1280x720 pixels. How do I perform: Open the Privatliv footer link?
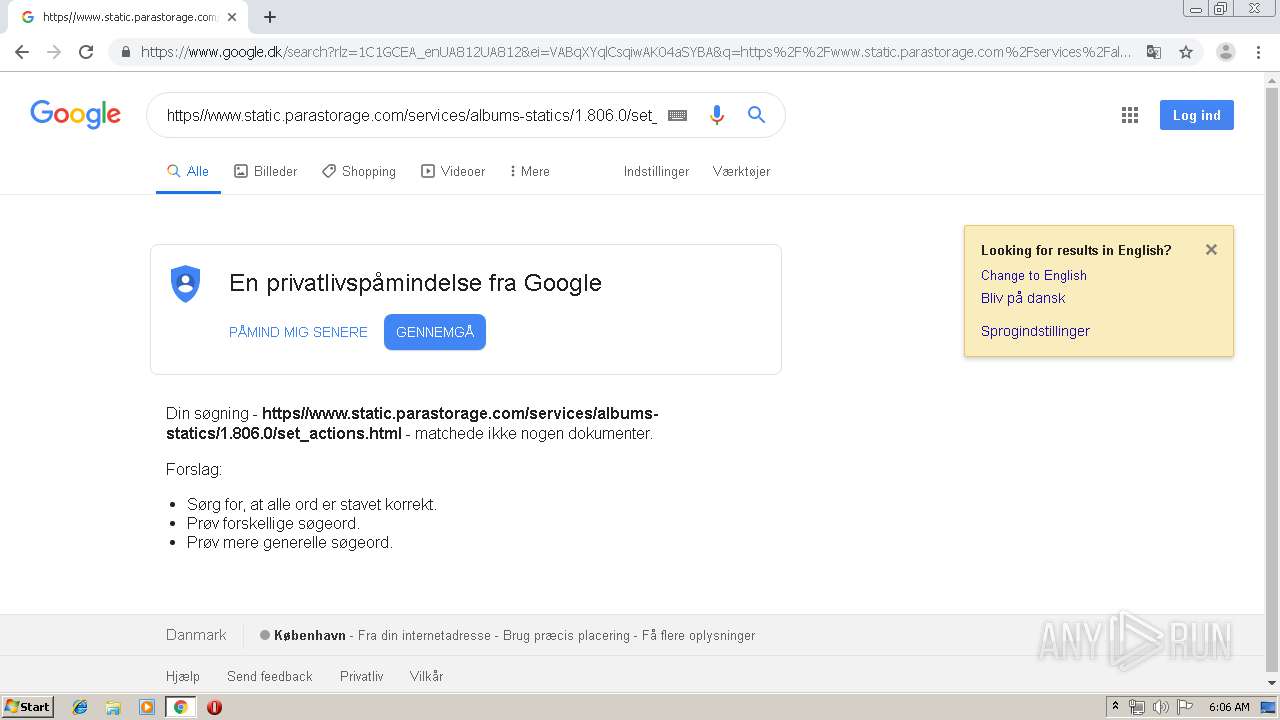pyautogui.click(x=362, y=676)
